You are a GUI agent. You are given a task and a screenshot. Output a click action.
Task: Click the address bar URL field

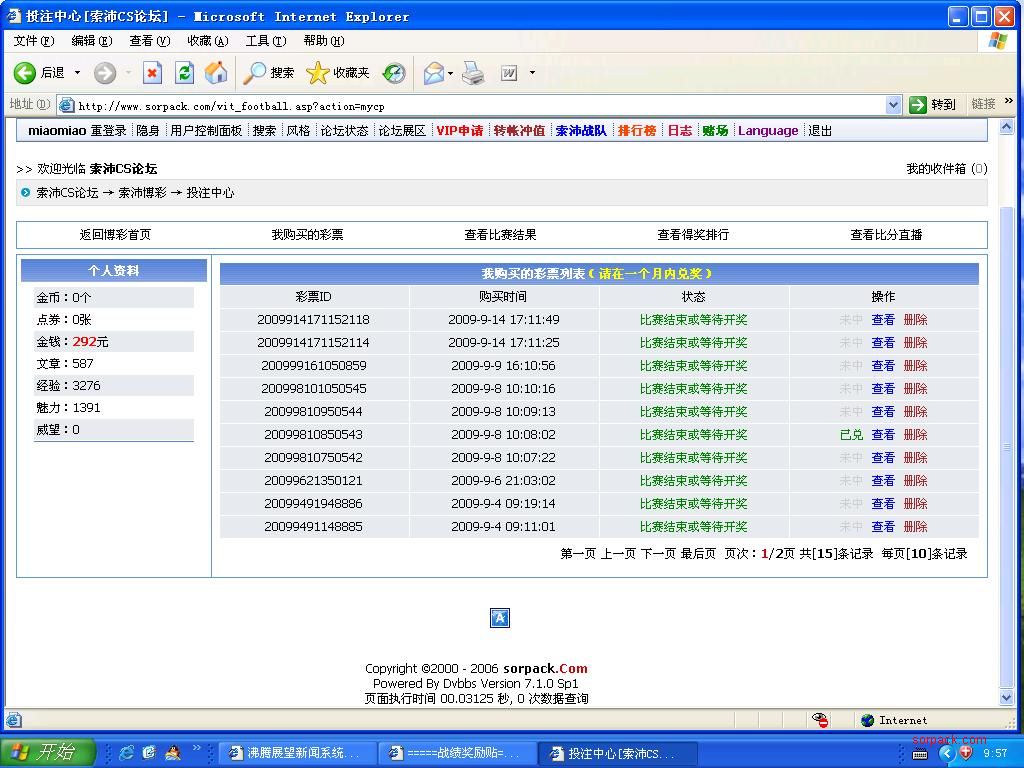(470, 106)
